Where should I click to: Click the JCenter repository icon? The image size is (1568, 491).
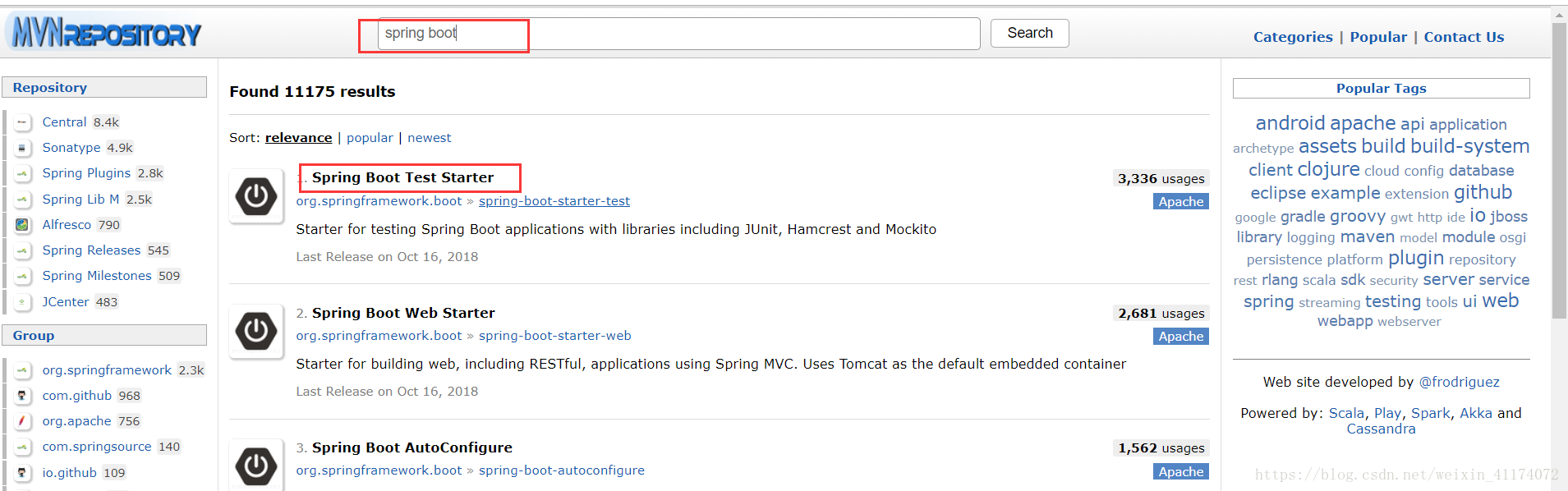tap(22, 302)
